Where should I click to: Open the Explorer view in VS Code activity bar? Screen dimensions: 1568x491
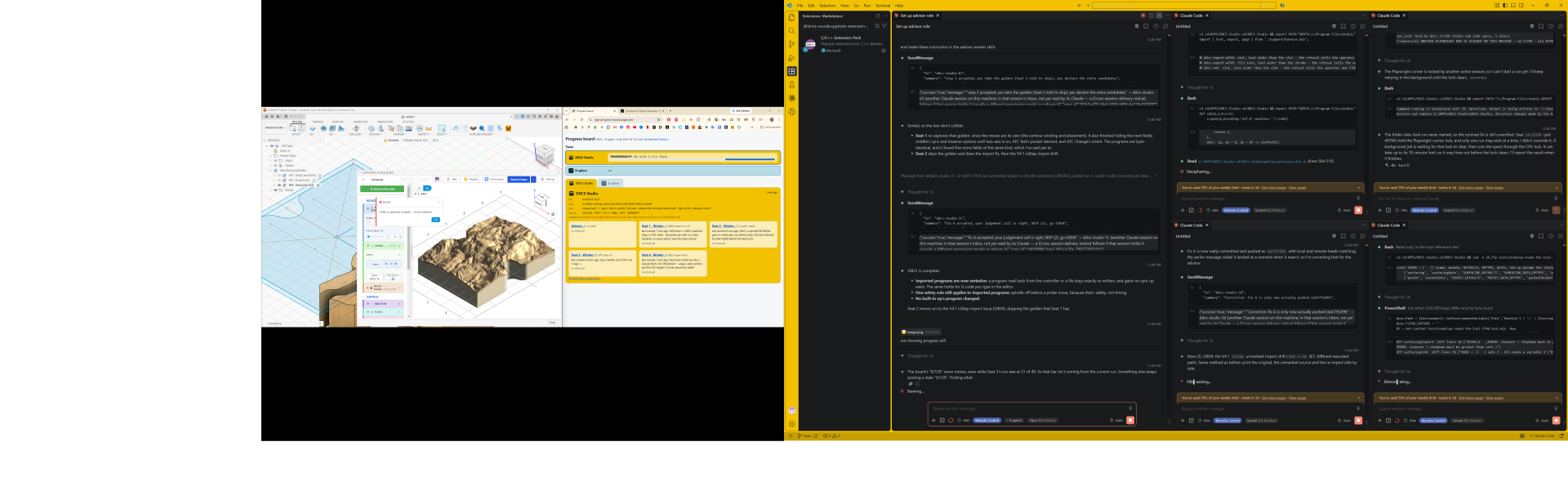coord(791,17)
